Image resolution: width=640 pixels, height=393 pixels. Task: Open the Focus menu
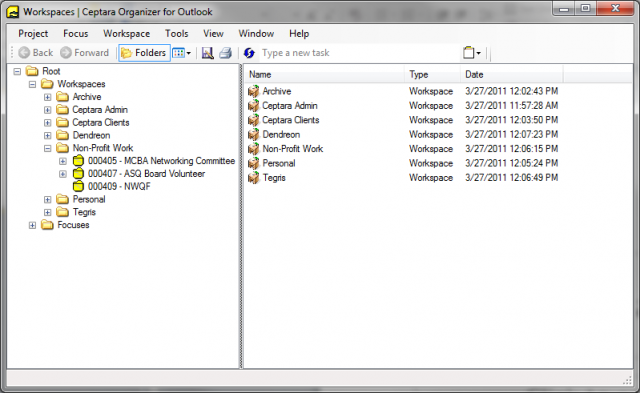76,33
